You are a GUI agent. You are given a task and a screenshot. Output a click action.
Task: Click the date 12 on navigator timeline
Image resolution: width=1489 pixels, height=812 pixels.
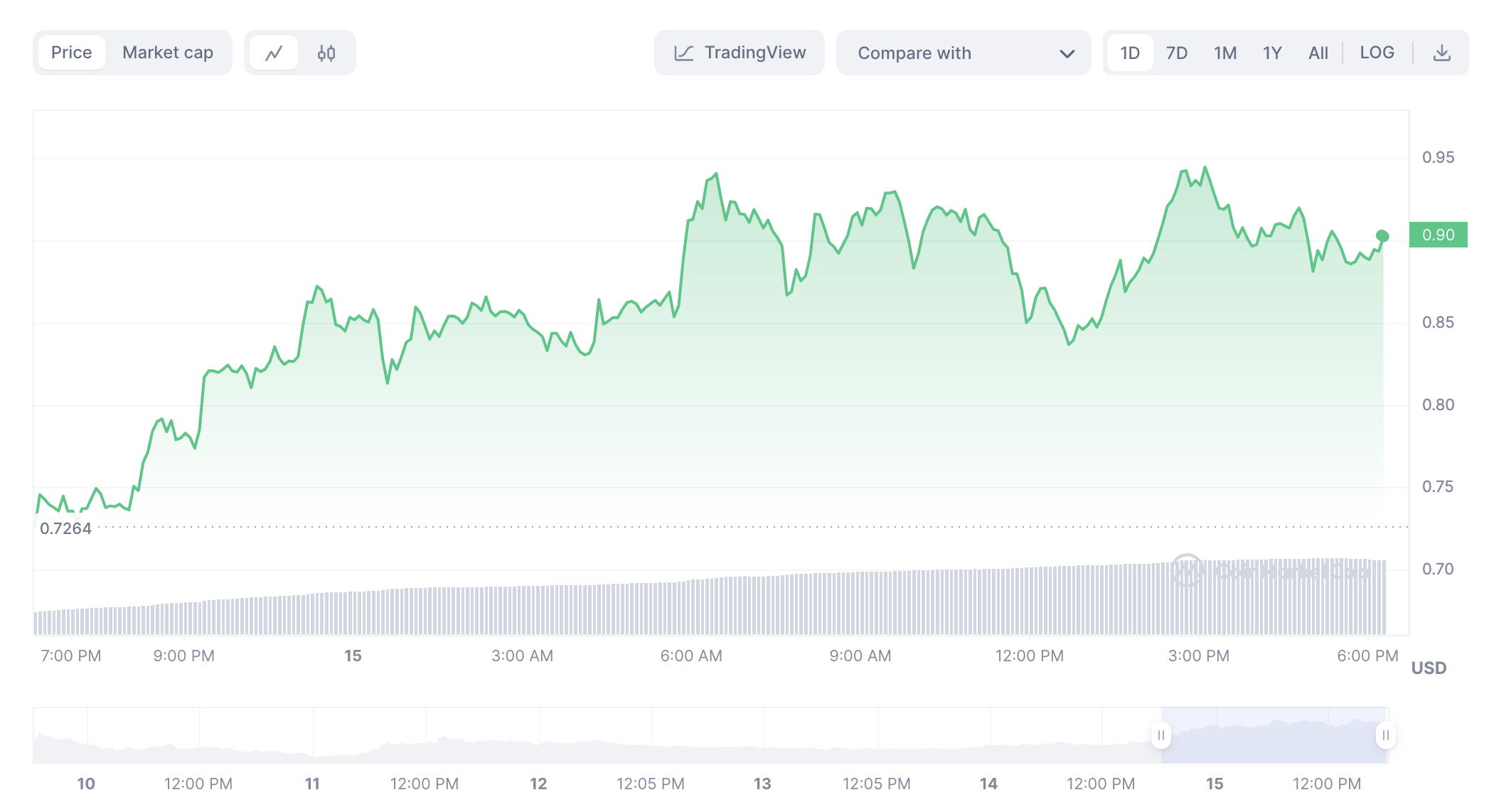(x=538, y=784)
